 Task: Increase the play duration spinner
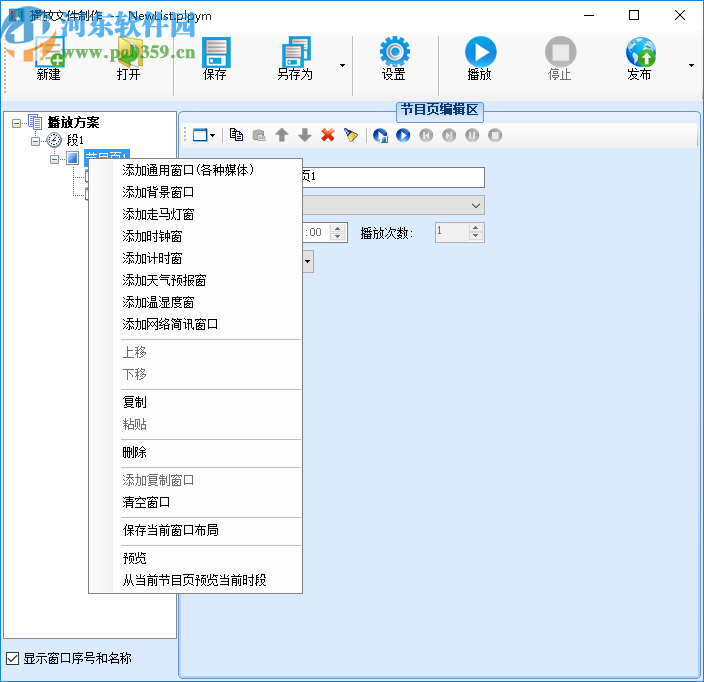(338, 228)
